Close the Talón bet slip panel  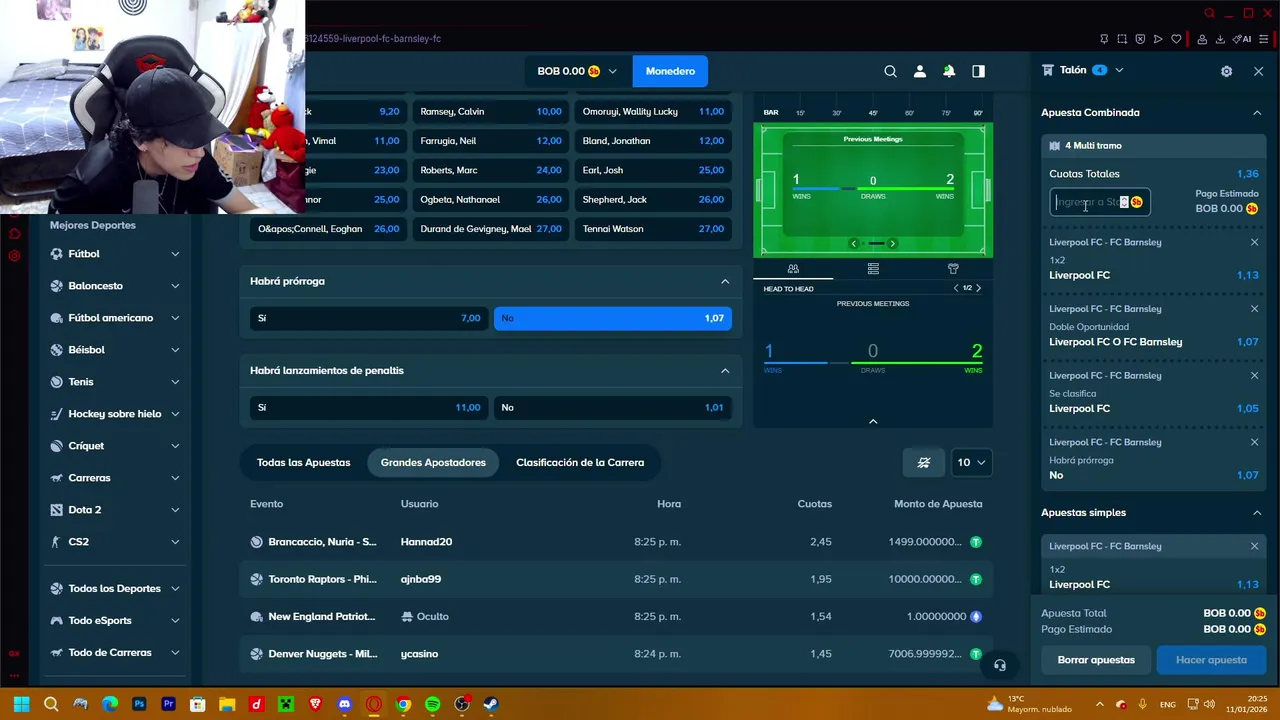coord(1258,71)
